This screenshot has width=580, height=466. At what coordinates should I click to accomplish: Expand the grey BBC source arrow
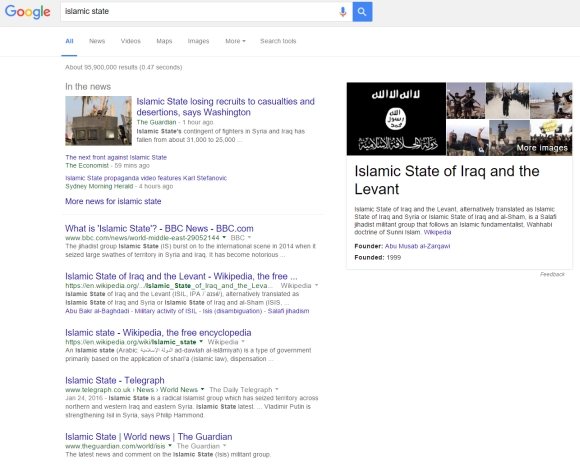(249, 237)
